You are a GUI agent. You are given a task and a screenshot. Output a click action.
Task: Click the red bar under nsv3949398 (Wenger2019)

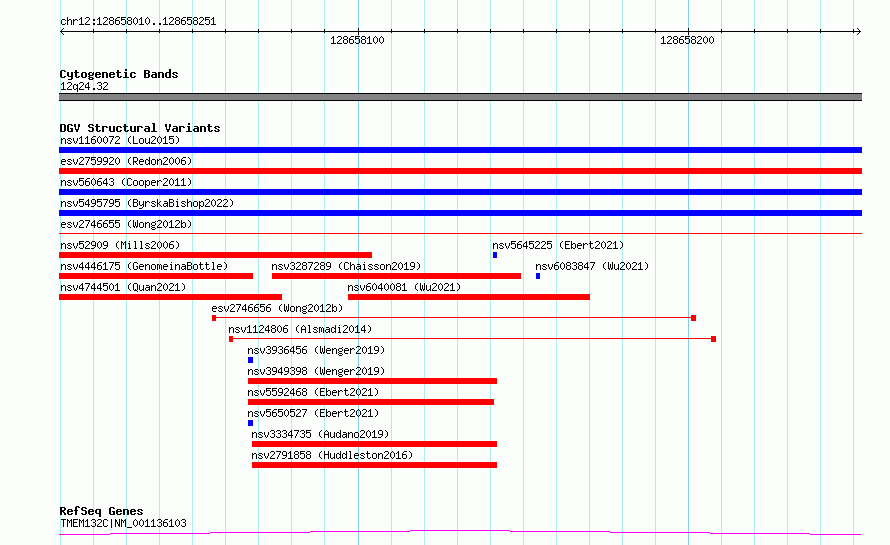tap(372, 381)
